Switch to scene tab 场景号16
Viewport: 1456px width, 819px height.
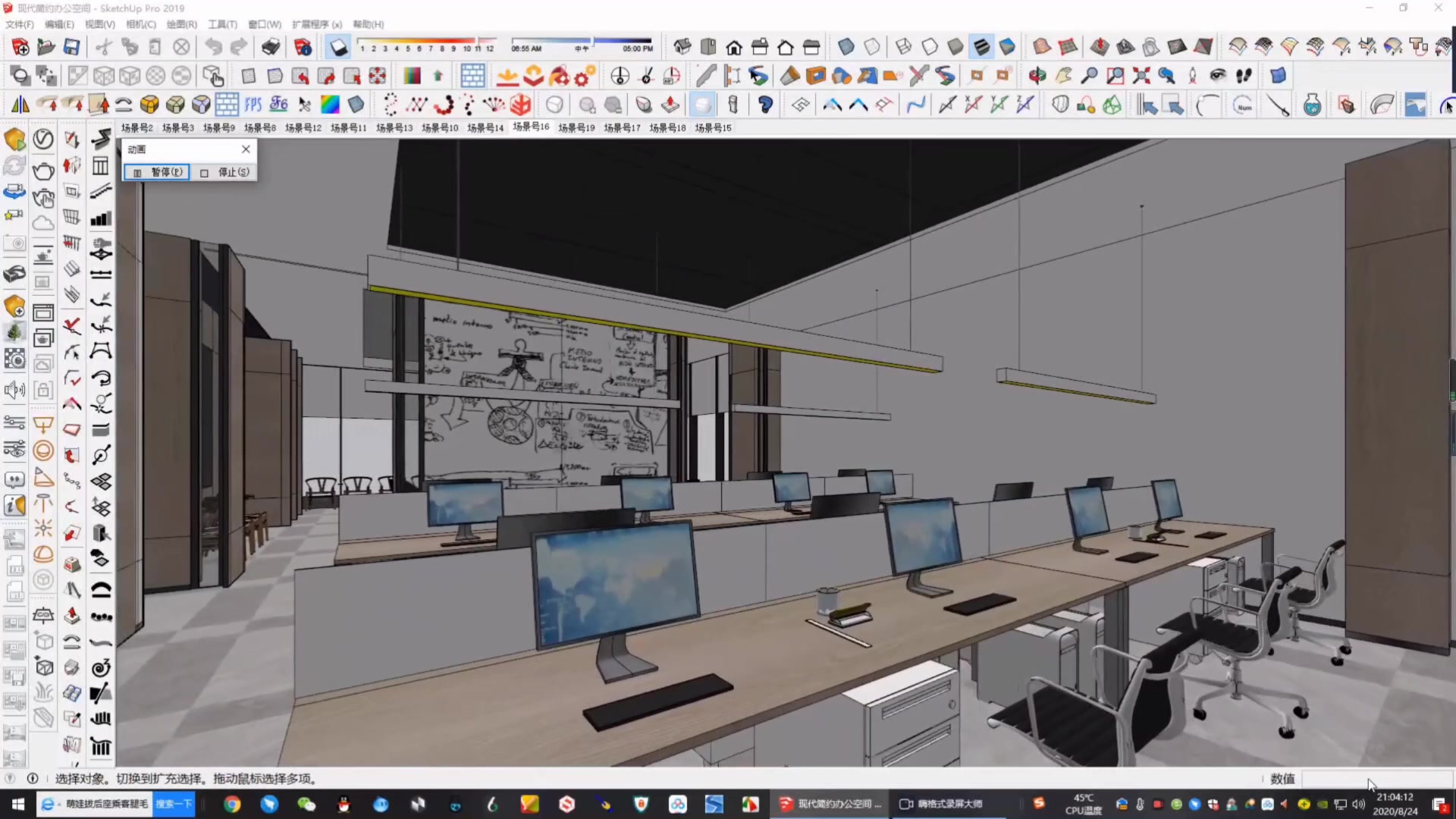tap(531, 127)
